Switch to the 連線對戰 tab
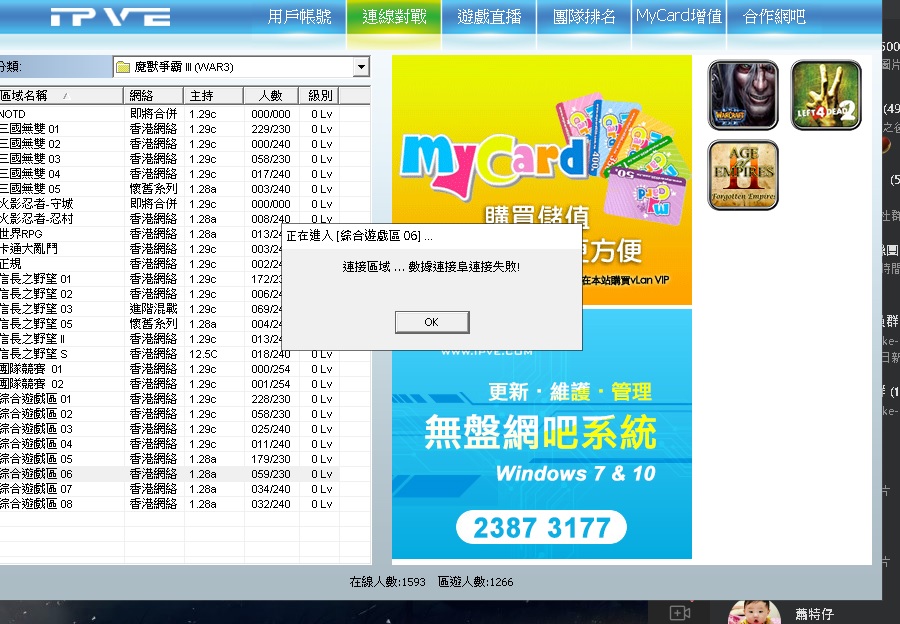The width and height of the screenshot is (900, 624). 394,17
